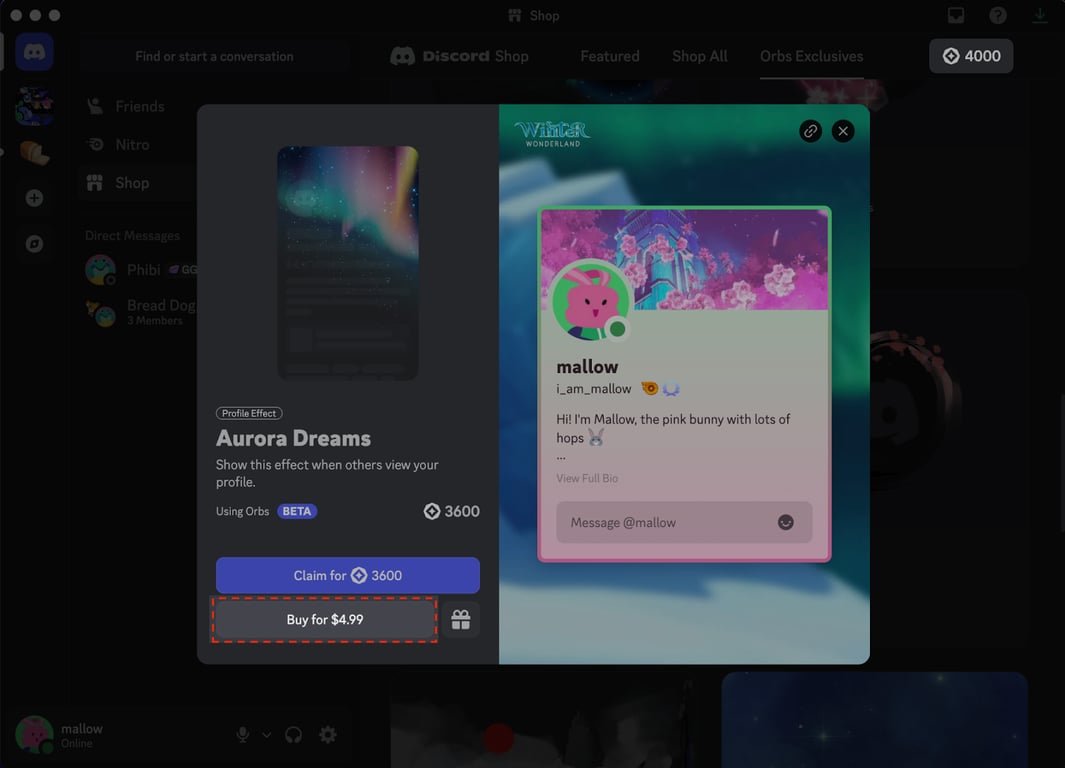This screenshot has width=1065, height=768.
Task: Click the starry shop item card behind dialog
Action: tap(874, 720)
